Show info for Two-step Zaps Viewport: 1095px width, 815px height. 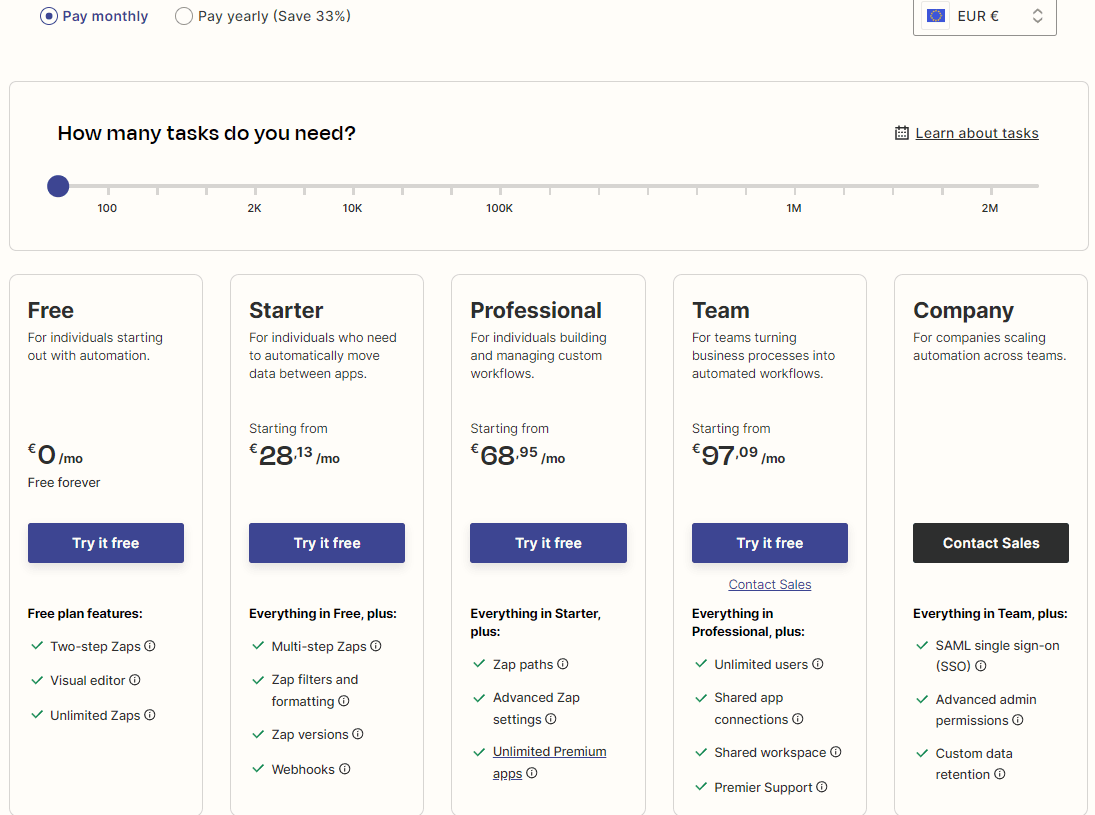click(149, 646)
